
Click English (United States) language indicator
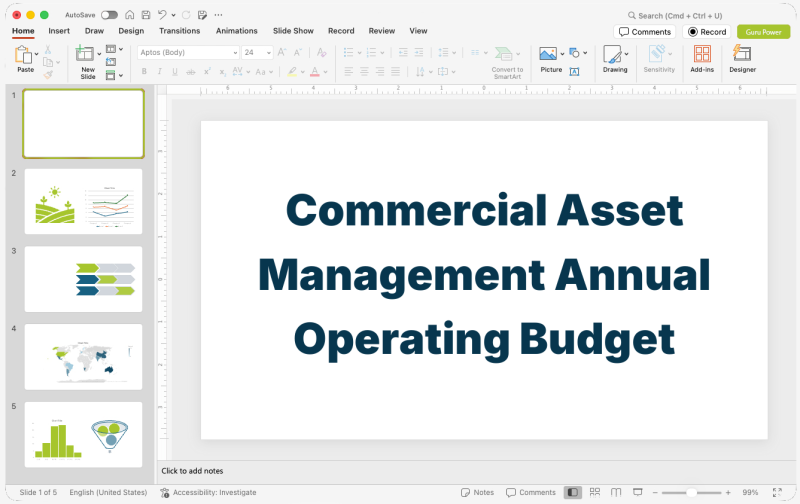click(x=108, y=492)
